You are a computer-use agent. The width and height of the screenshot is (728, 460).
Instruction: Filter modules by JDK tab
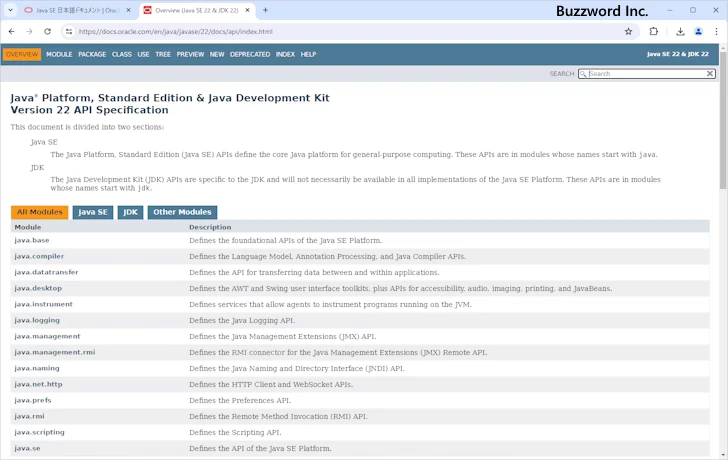[x=130, y=212]
